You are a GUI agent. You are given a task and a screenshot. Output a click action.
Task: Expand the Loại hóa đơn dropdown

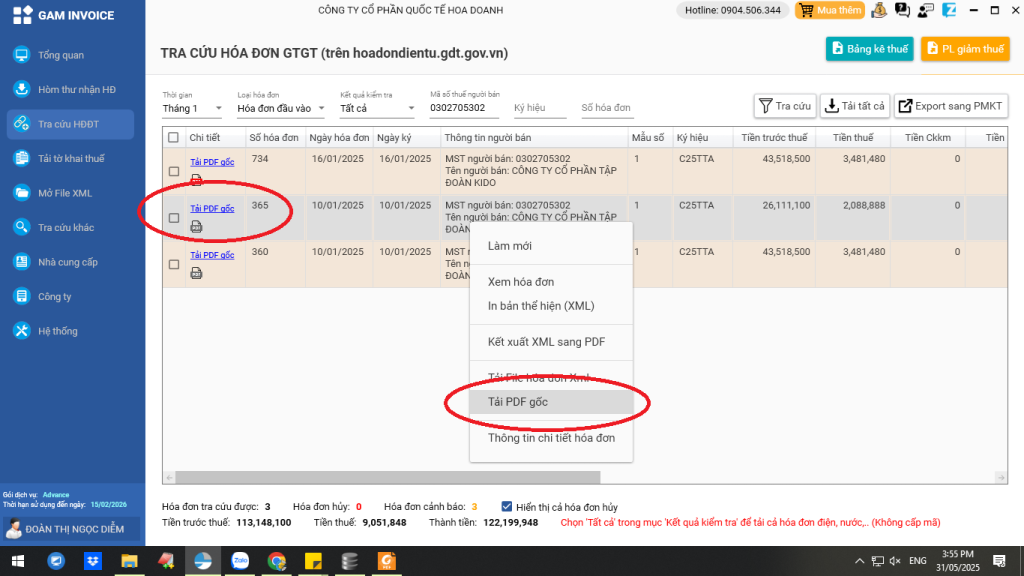click(x=281, y=108)
